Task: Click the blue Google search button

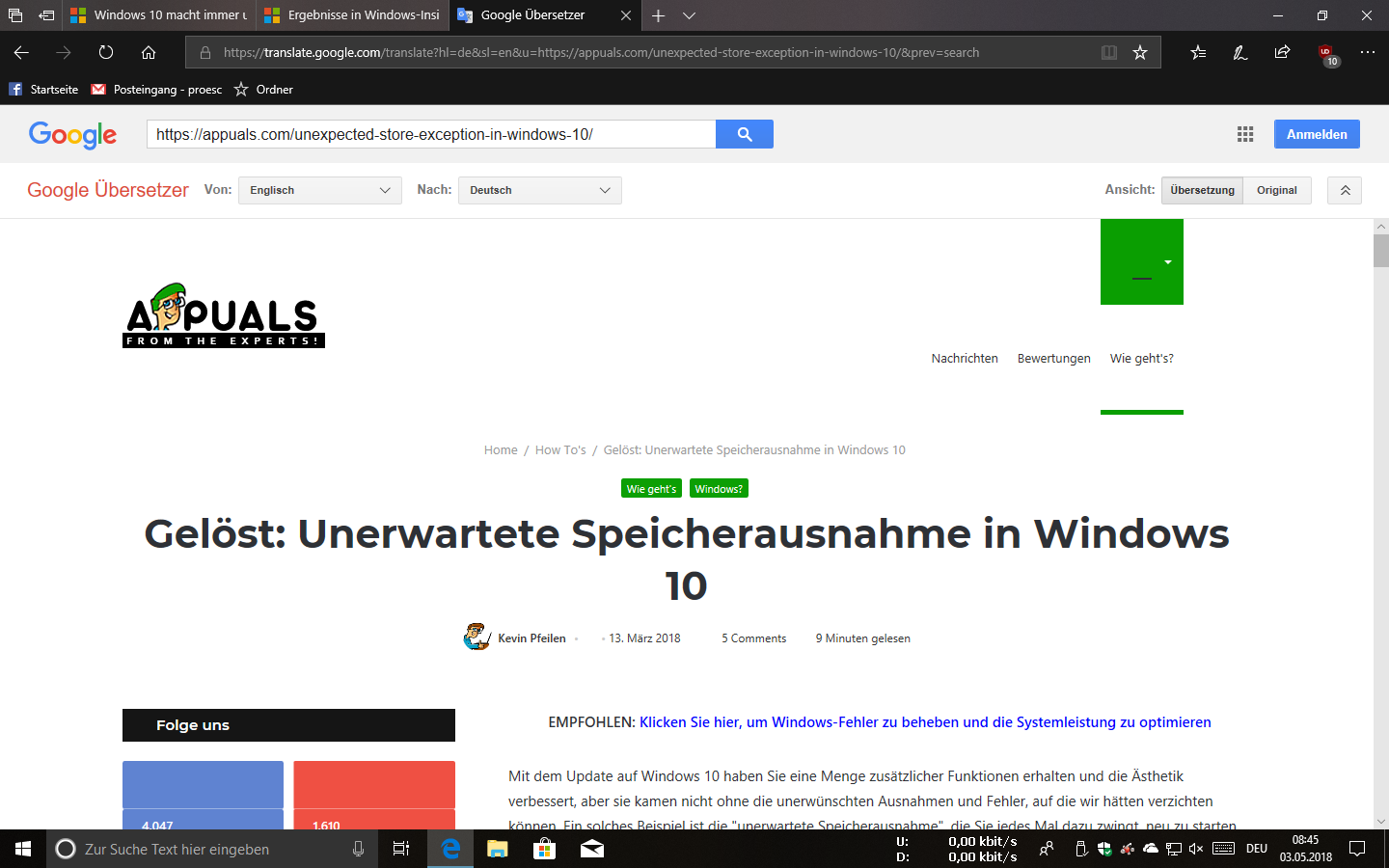Action: [x=745, y=134]
